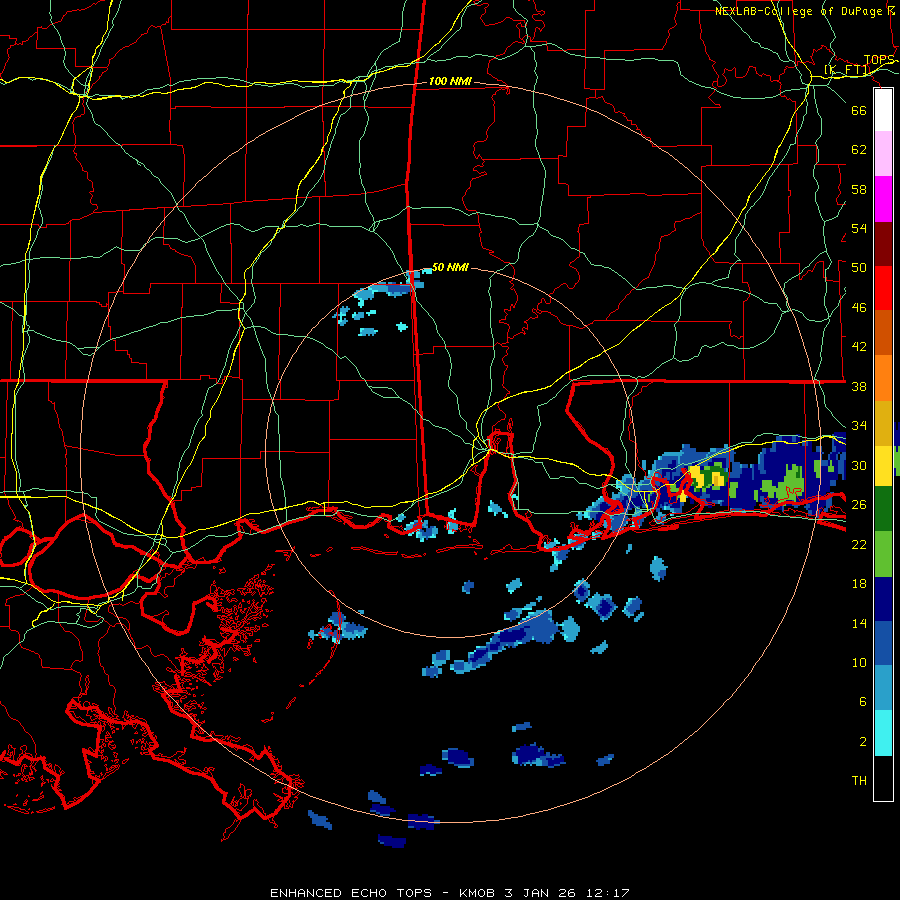This screenshot has height=900, width=900.
Task: Select the magenta swatch in the tops legend
Action: coord(883,199)
